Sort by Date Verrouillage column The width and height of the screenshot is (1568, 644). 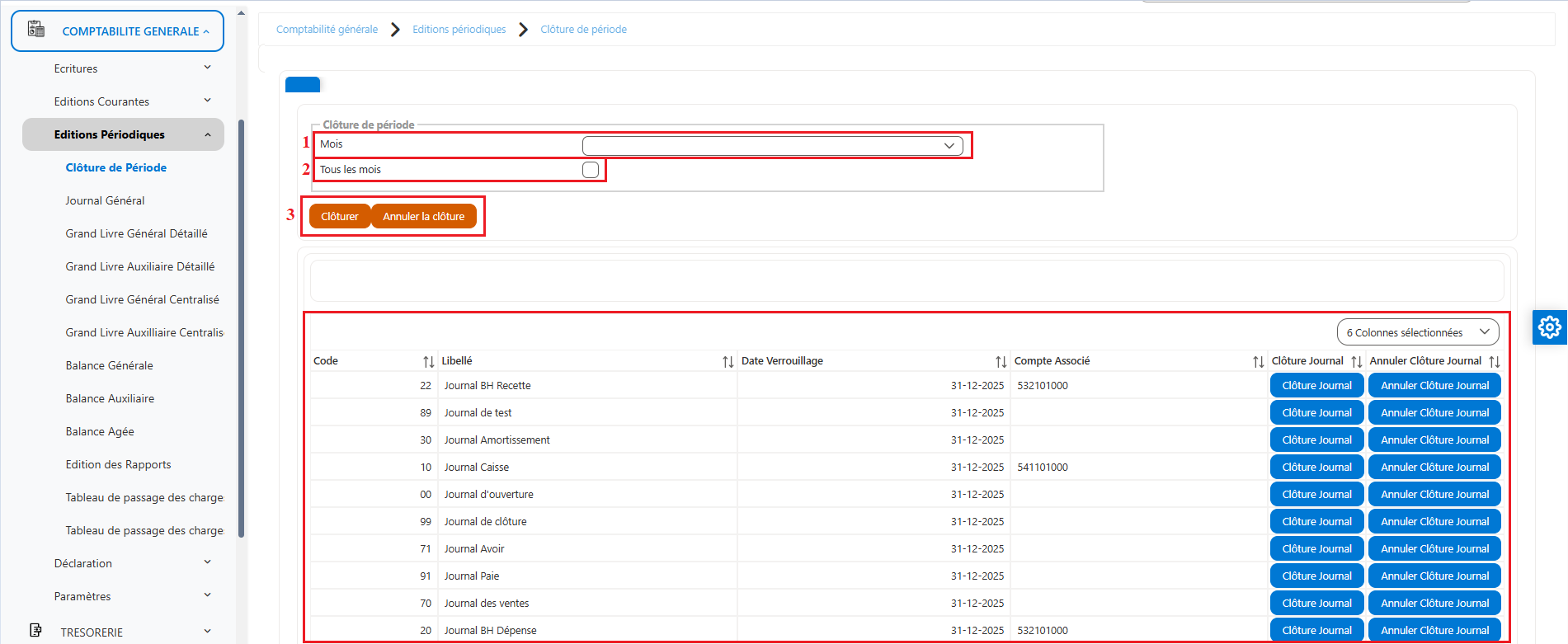1001,361
